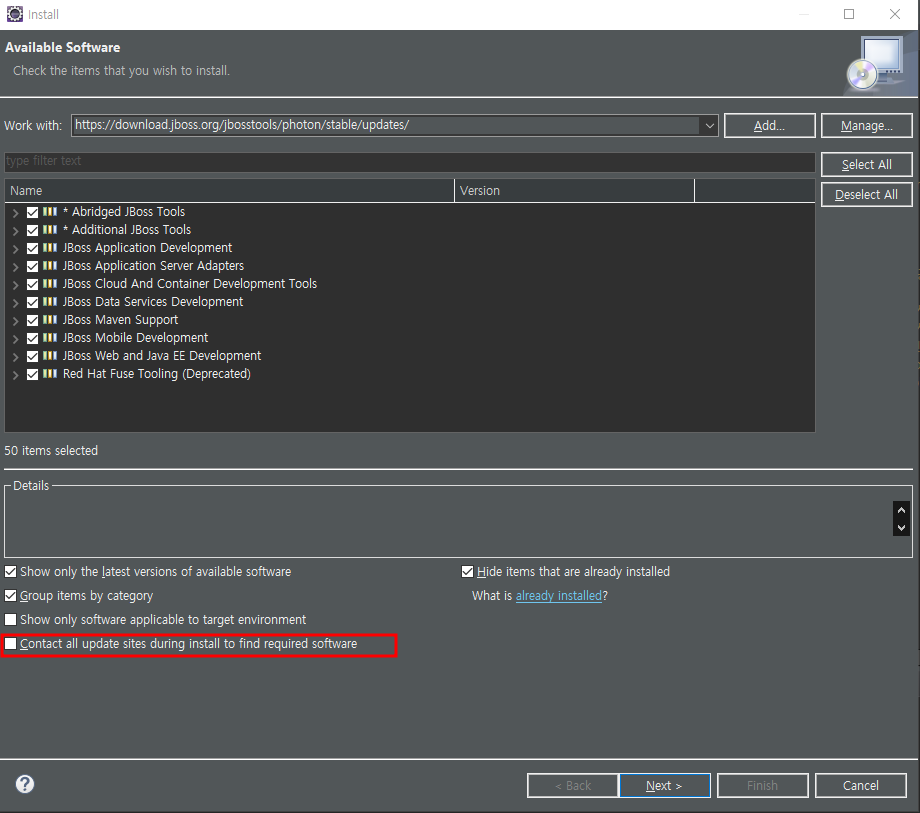Screen dimensions: 920x813
Task: Uncheck JBoss Mobile Development checkbox
Action: (32, 338)
